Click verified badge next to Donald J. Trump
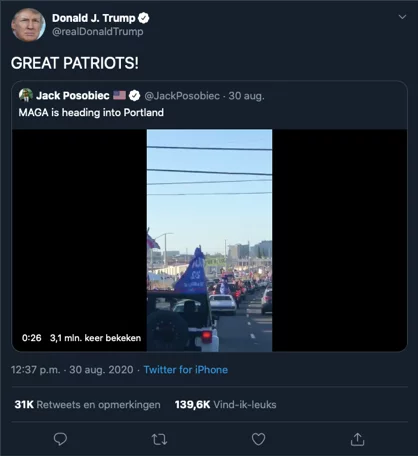Image resolution: width=418 pixels, height=456 pixels. 144,18
